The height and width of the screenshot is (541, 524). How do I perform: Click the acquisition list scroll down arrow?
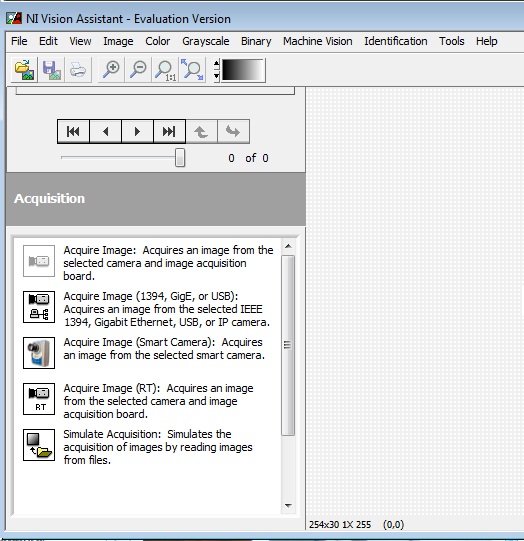click(x=288, y=506)
